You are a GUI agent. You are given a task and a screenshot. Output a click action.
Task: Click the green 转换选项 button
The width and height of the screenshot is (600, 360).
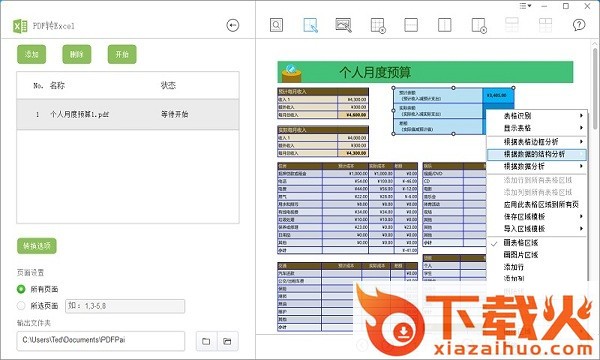pyautogui.click(x=37, y=246)
